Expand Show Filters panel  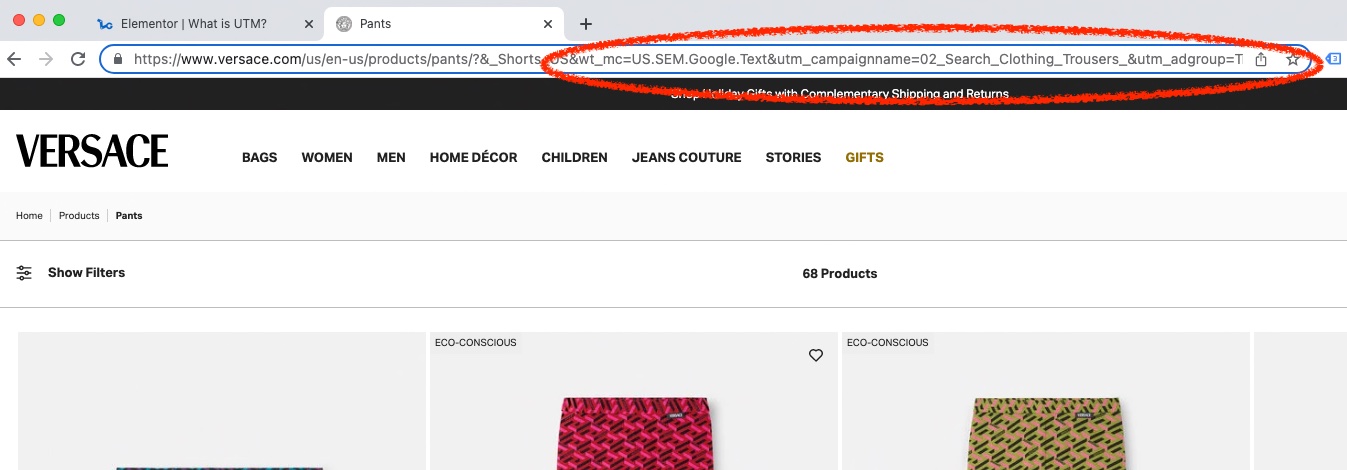86,273
